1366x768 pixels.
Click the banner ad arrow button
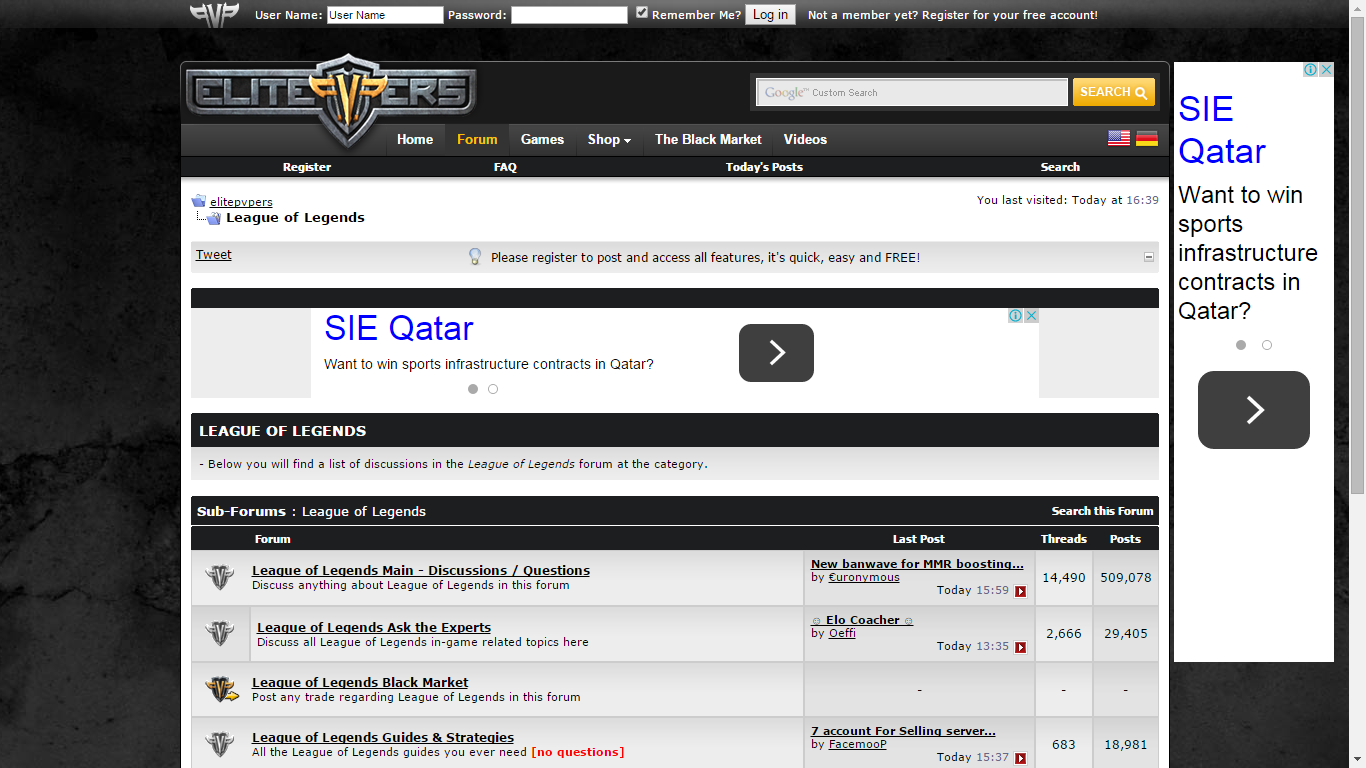[776, 353]
